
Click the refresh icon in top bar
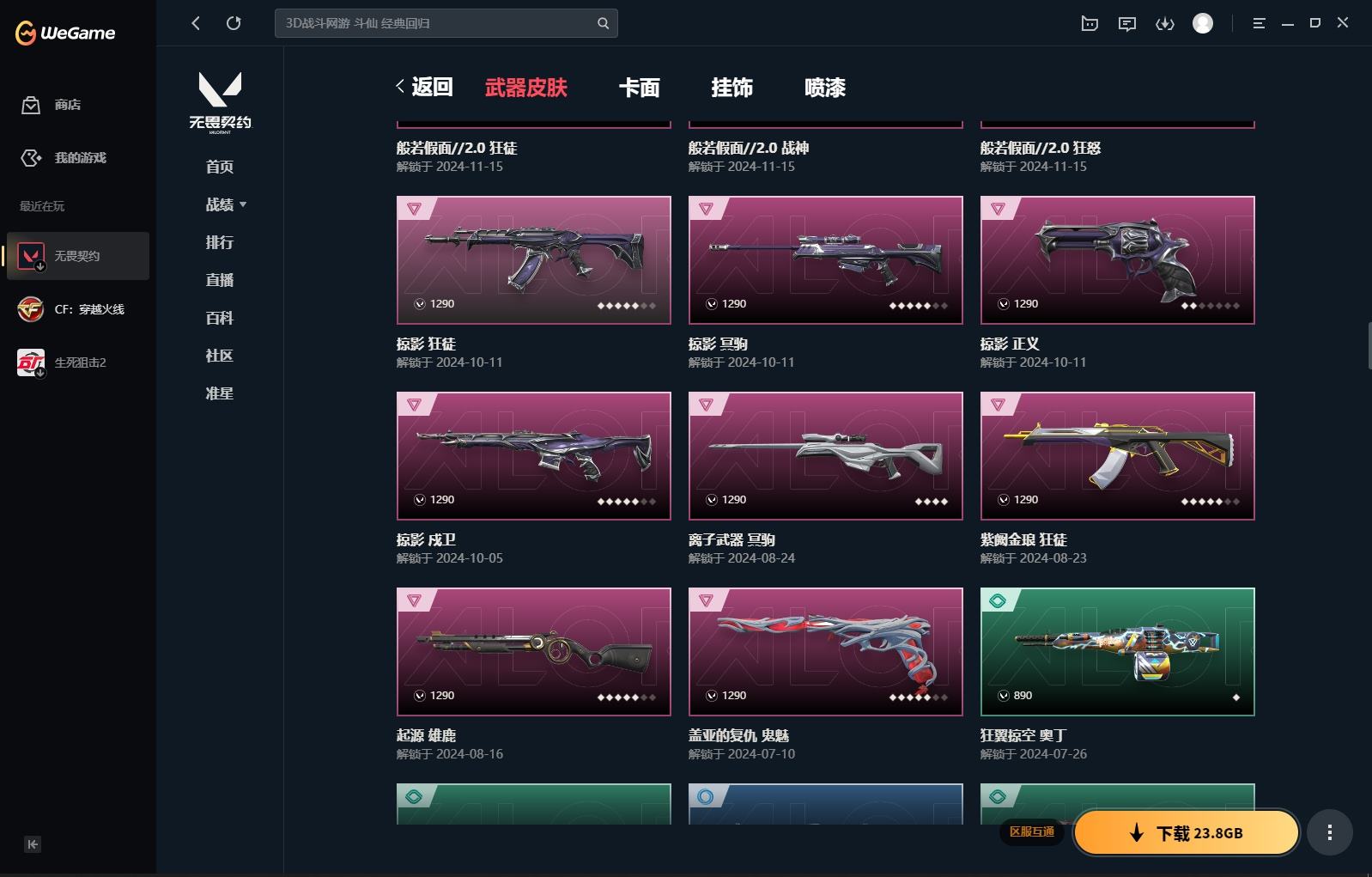pyautogui.click(x=234, y=23)
